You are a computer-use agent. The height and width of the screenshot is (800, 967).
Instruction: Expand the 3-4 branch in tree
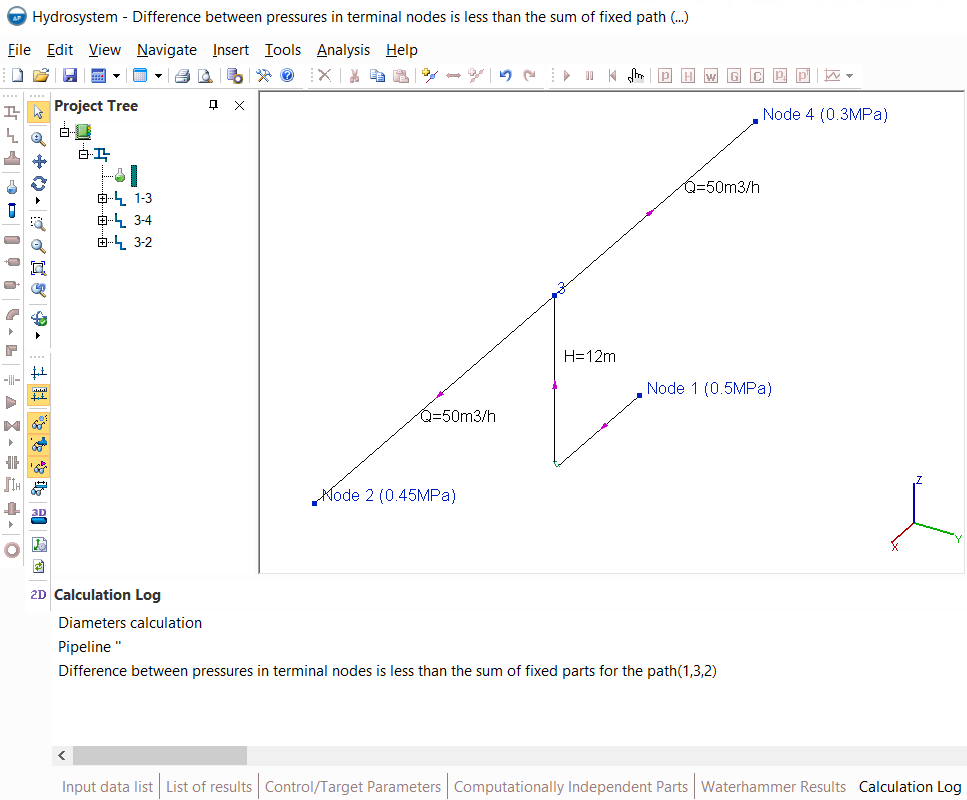(102, 220)
